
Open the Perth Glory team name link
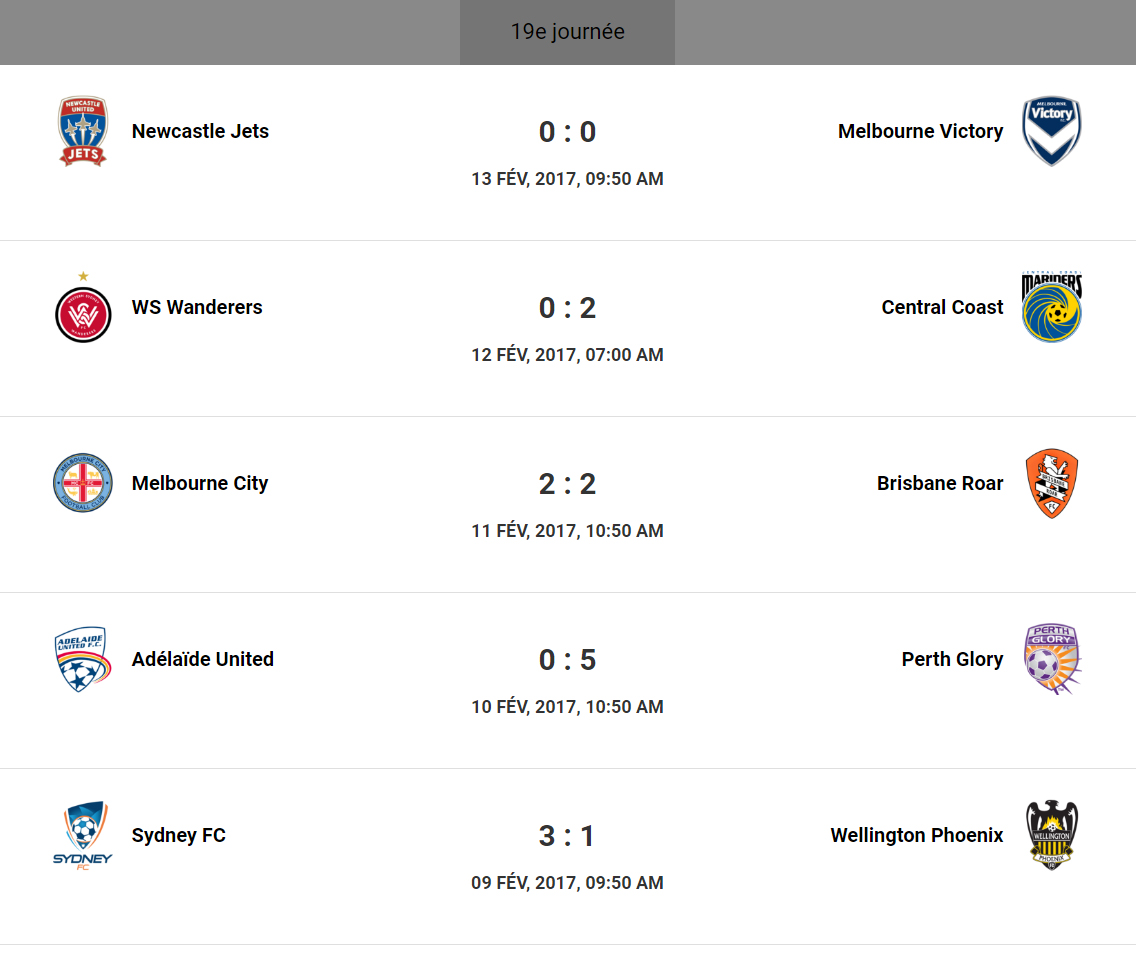tap(952, 659)
